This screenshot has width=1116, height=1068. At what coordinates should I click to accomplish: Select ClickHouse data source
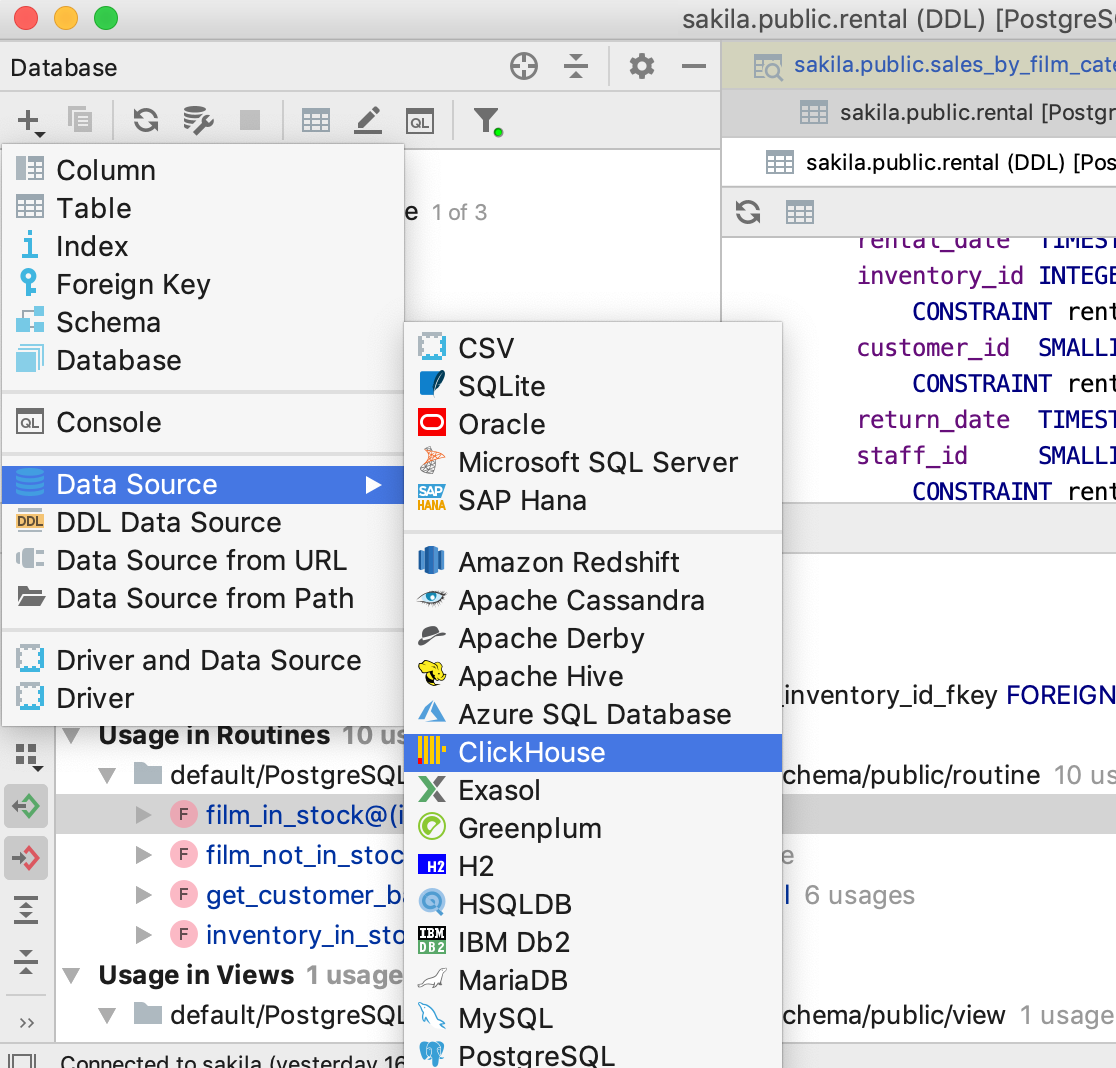coord(593,753)
